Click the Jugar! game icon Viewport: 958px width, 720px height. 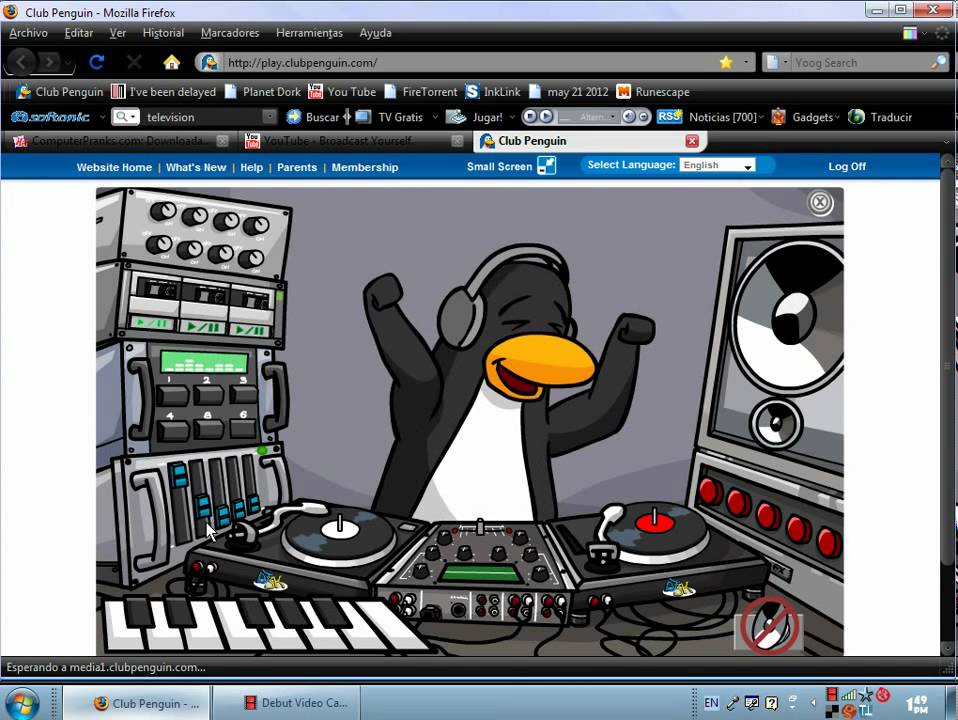[456, 117]
